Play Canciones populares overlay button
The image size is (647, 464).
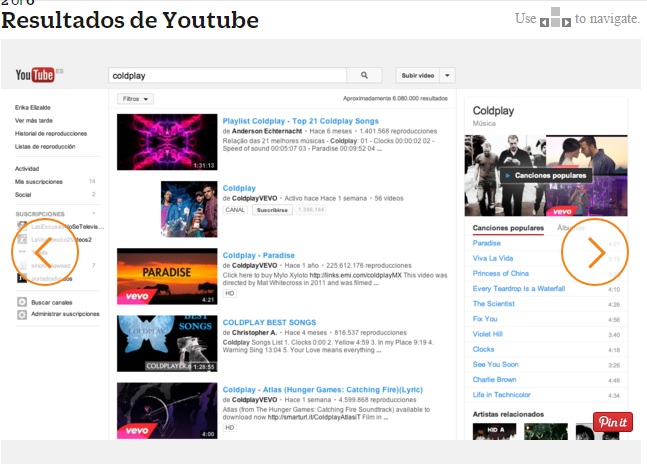tap(546, 175)
